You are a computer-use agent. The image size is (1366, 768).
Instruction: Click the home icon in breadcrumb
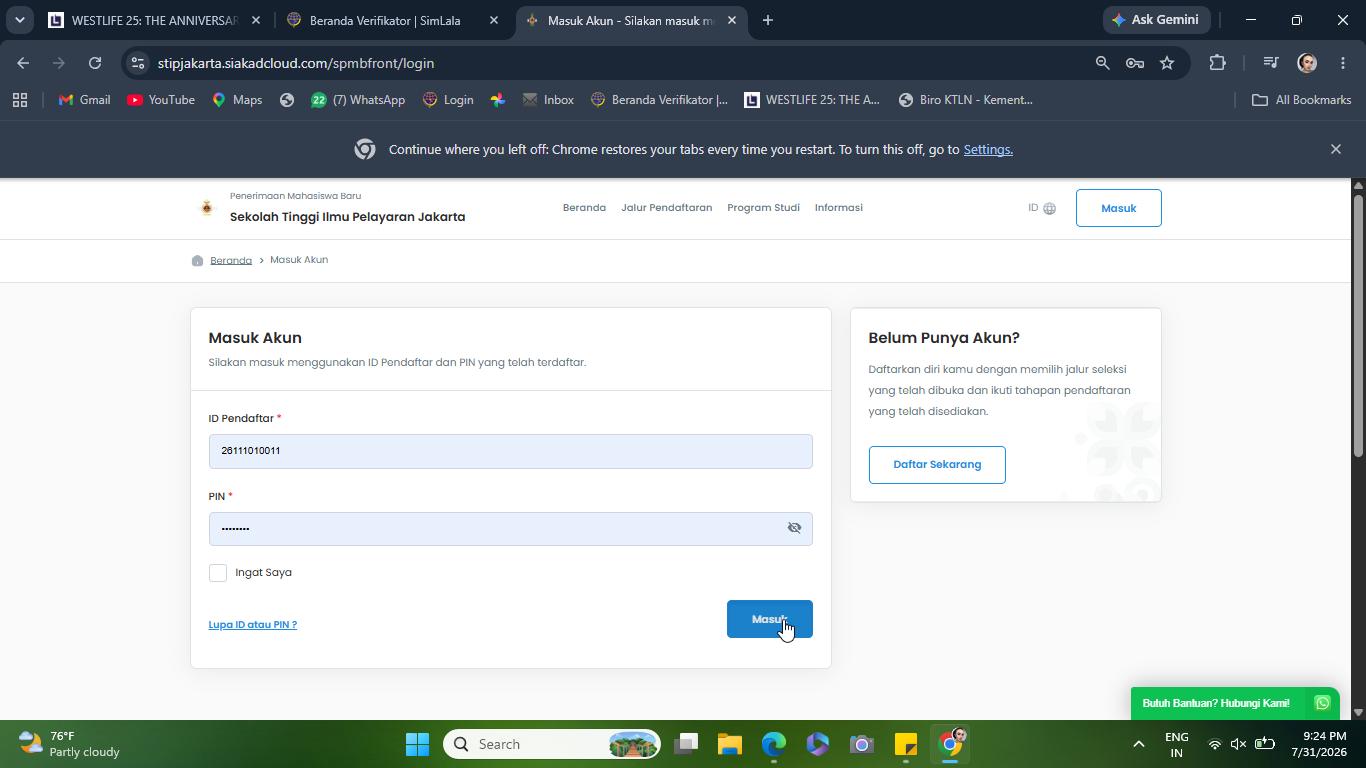(198, 260)
